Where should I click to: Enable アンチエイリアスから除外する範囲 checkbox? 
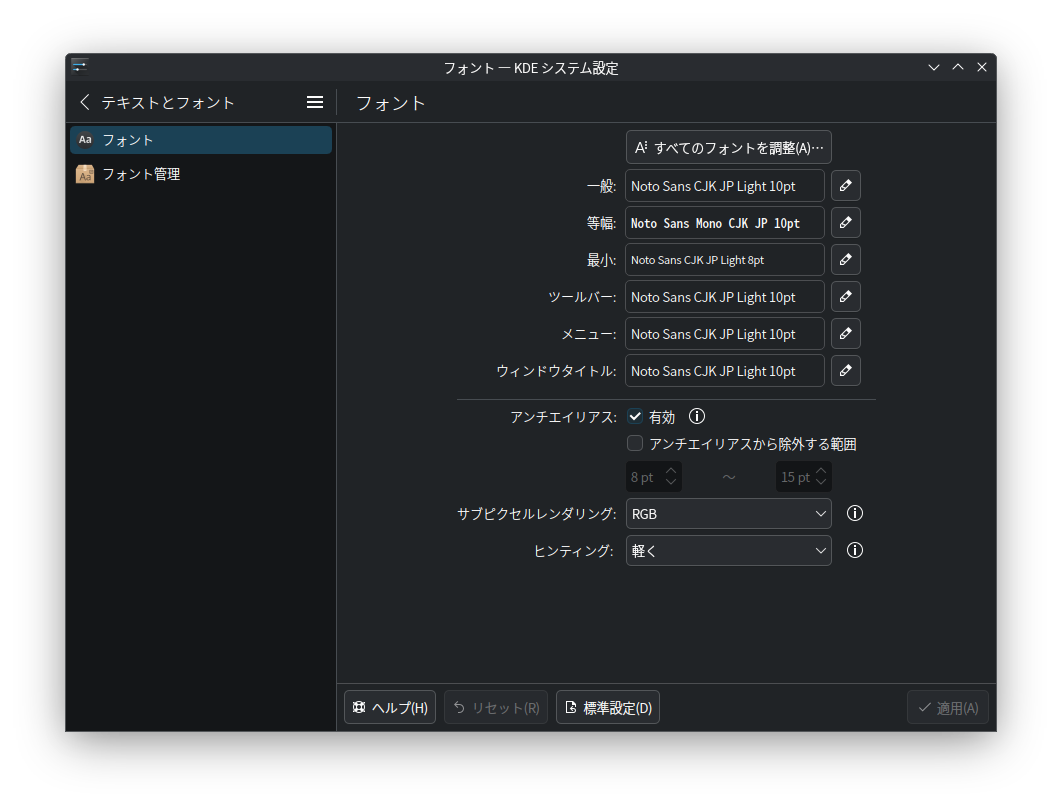[x=635, y=444]
